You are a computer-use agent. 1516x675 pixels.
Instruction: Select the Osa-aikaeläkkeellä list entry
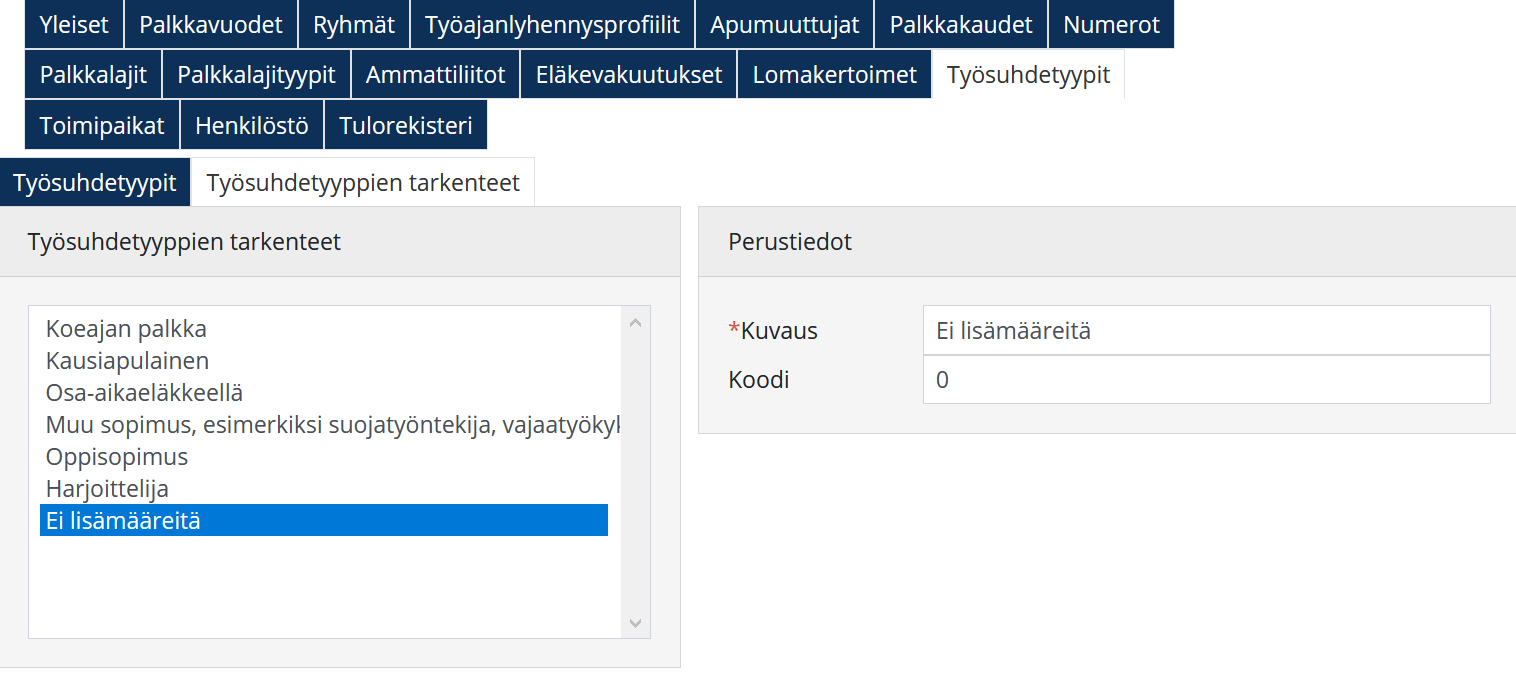(144, 393)
